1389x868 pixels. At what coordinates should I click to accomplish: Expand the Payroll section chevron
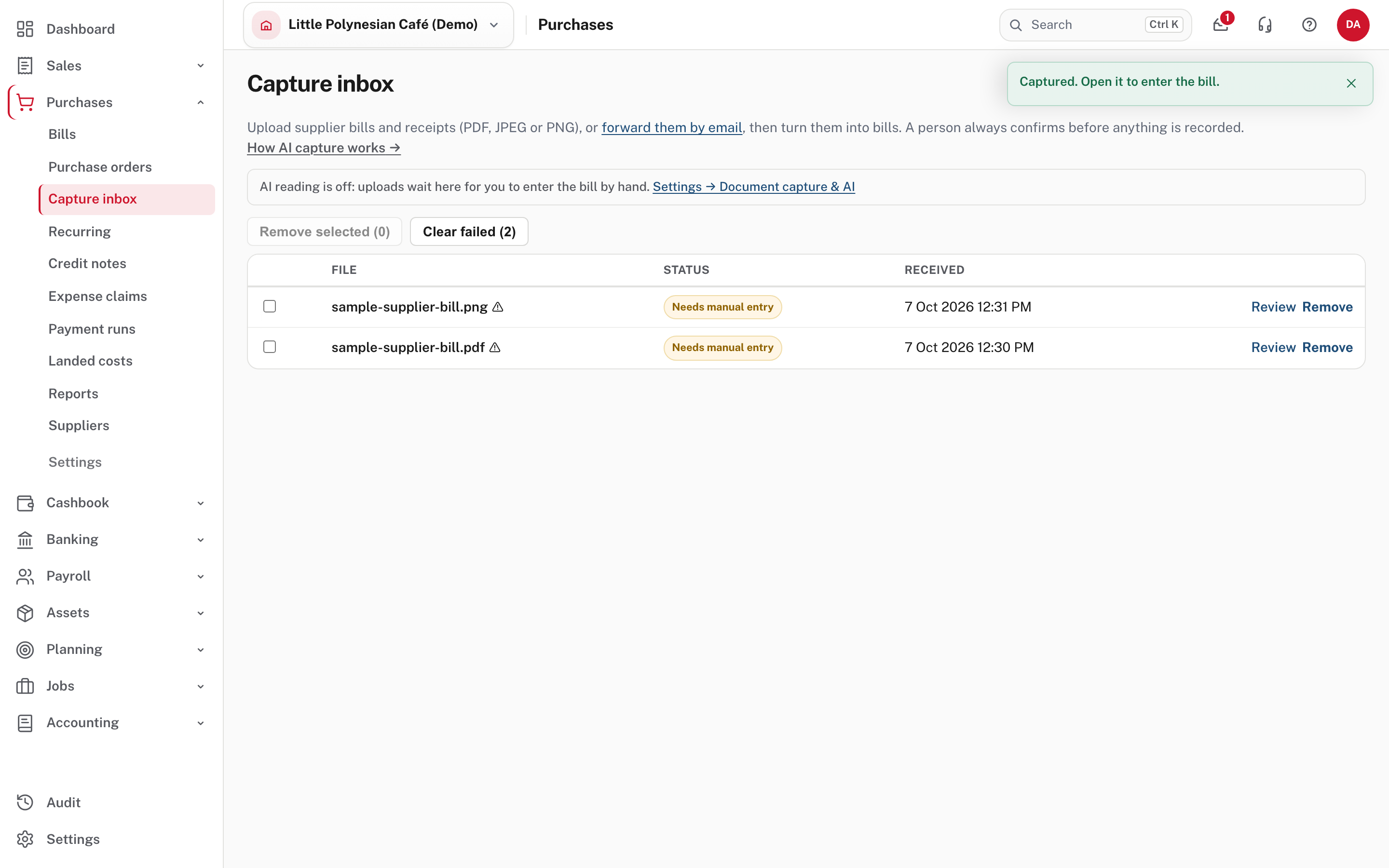pyautogui.click(x=200, y=576)
